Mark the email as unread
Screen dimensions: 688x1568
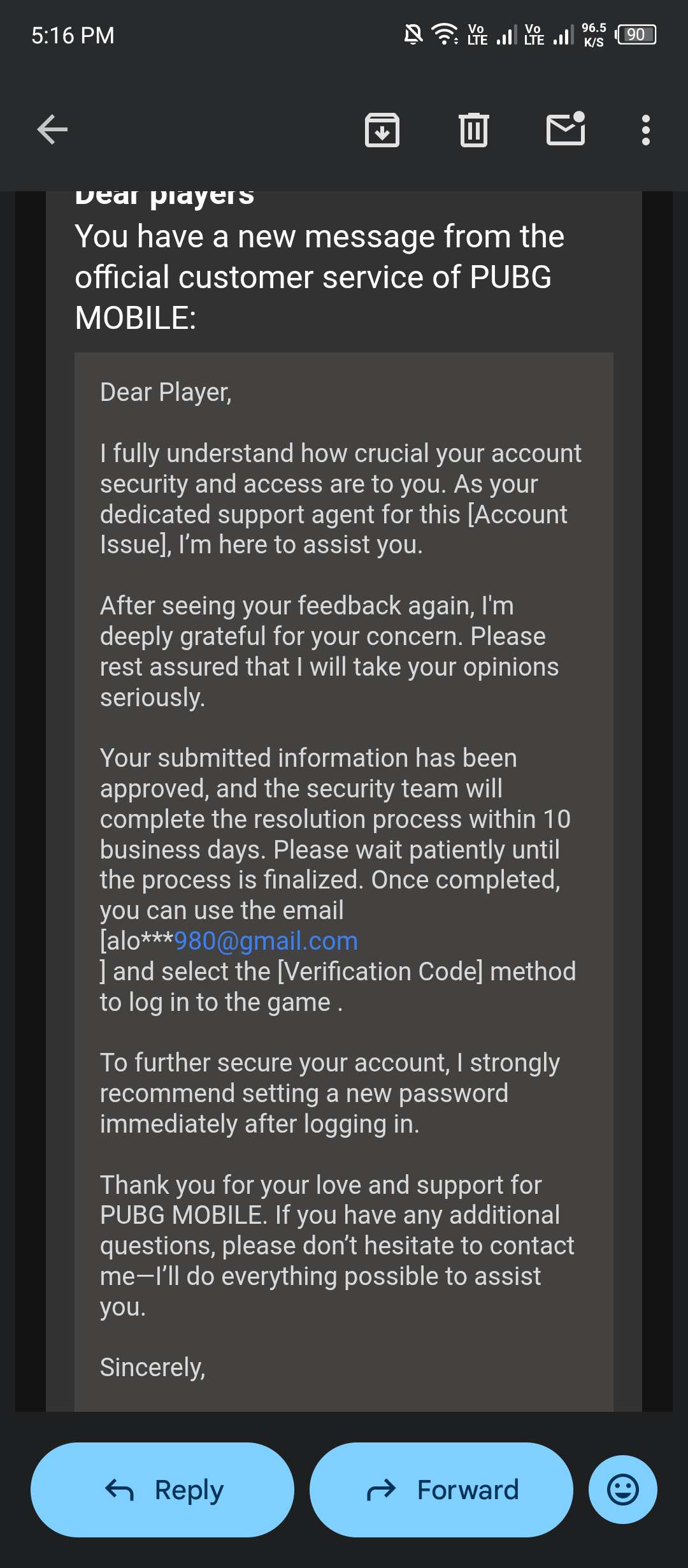(x=566, y=128)
